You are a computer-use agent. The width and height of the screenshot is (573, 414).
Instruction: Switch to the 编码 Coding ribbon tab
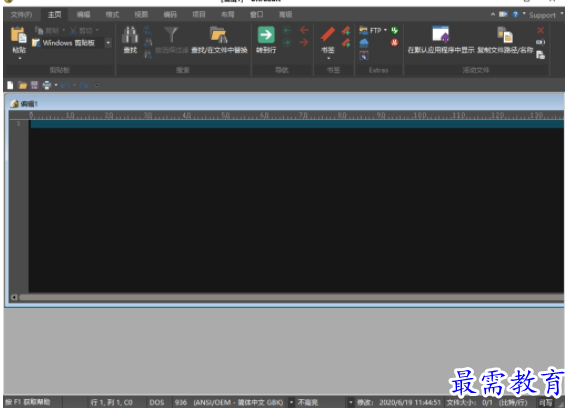click(170, 15)
